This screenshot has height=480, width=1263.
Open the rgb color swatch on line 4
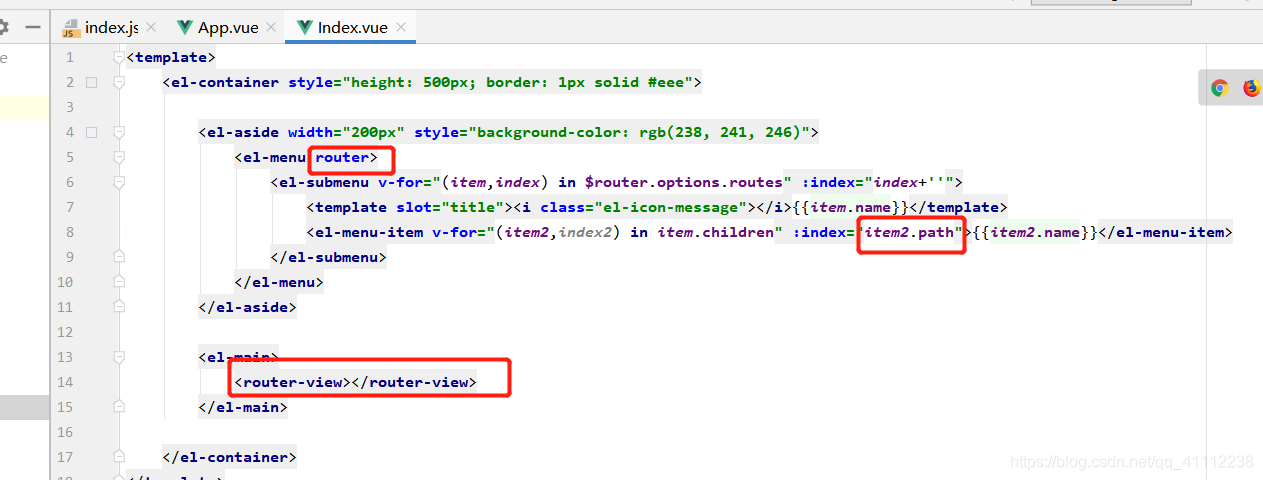(91, 132)
